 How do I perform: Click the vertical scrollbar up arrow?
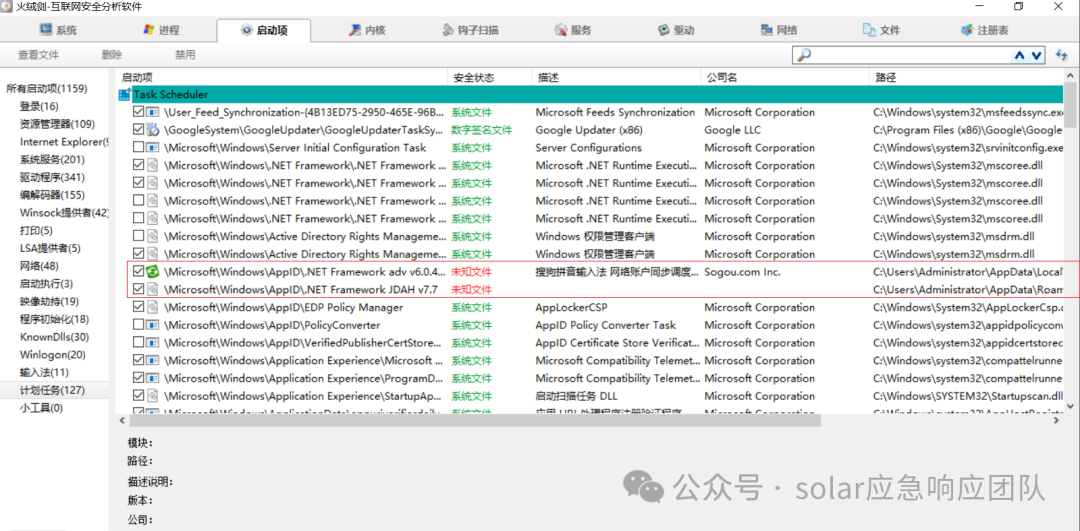click(1070, 76)
